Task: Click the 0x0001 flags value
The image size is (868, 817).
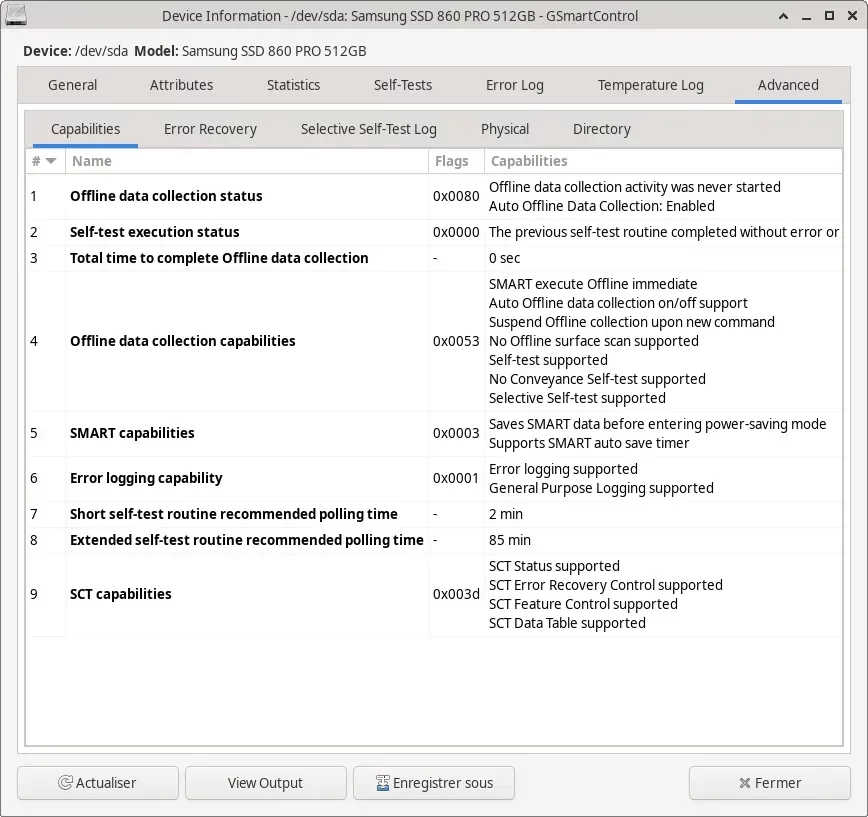Action: (x=456, y=478)
